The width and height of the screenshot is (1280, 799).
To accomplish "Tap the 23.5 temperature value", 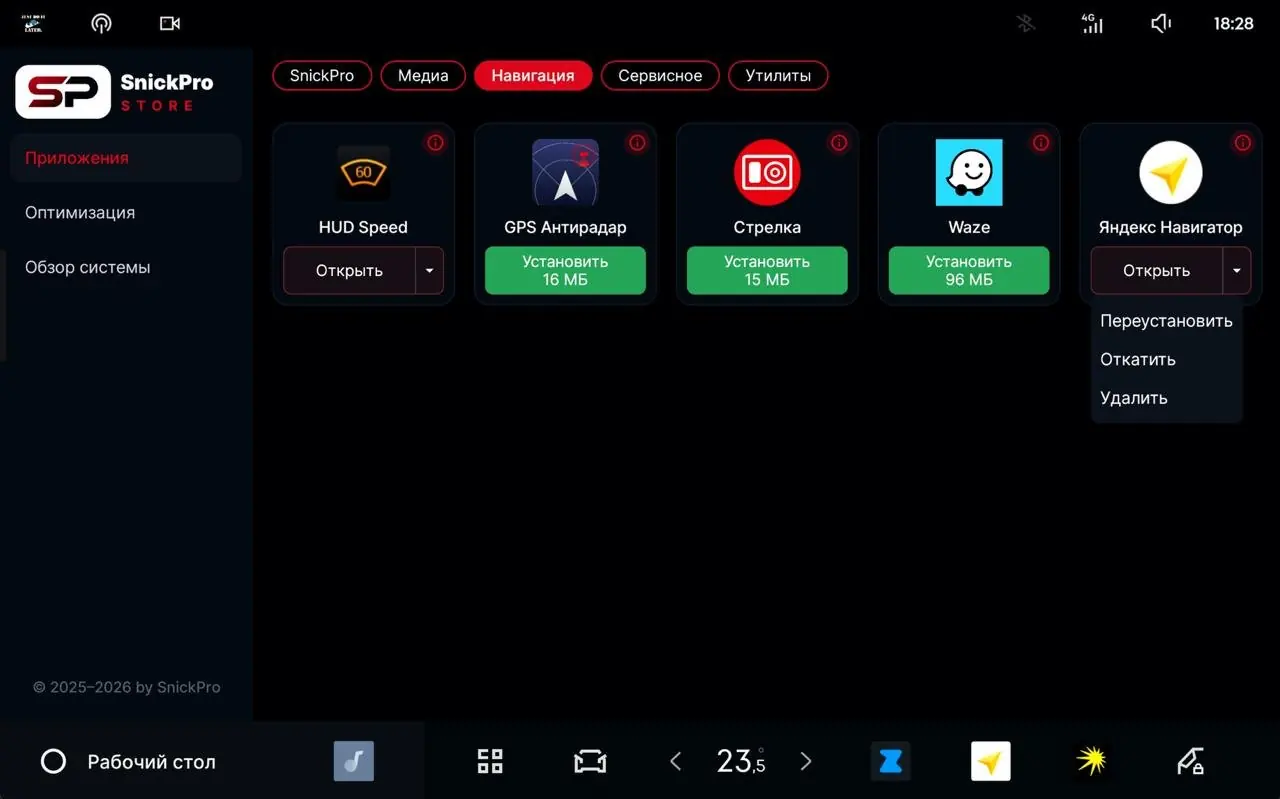I will (x=741, y=762).
